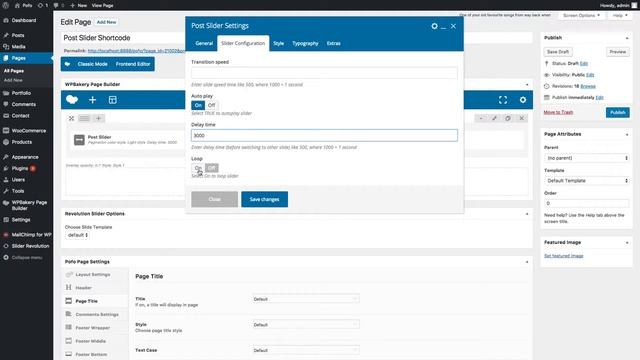Open the templates layout icon
640x360 pixels.
click(x=113, y=100)
